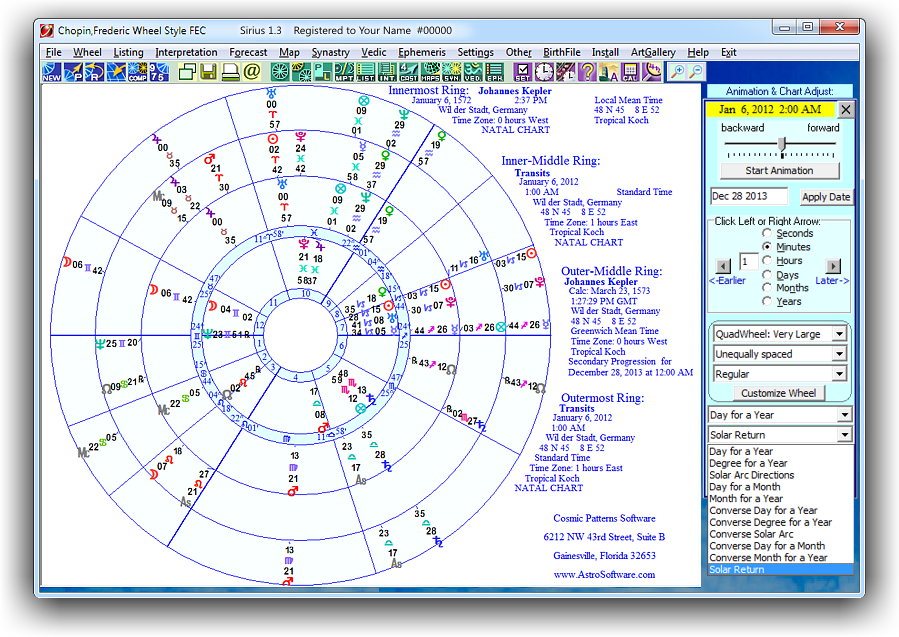The height and width of the screenshot is (637, 899).
Task: Click the question mark help icon
Action: [x=587, y=72]
